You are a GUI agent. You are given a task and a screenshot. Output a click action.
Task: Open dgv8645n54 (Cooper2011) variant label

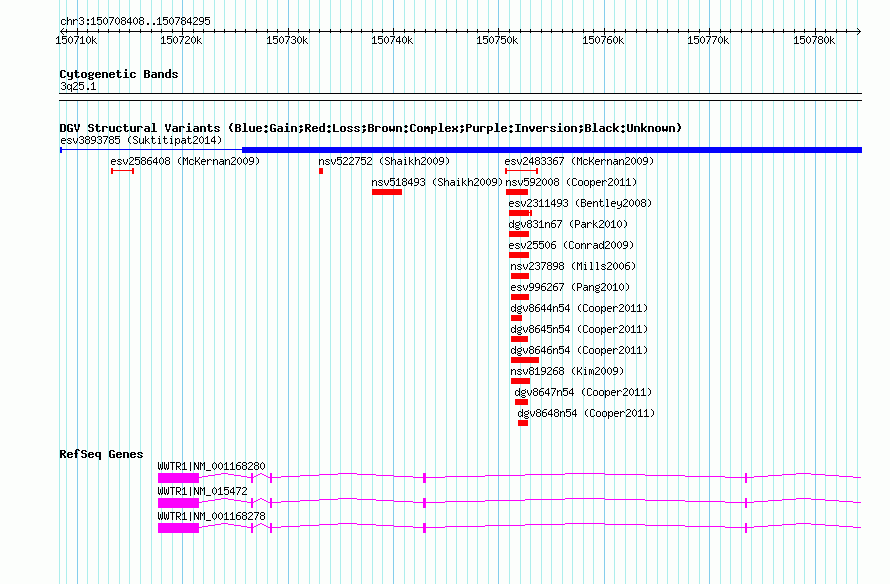(x=579, y=329)
